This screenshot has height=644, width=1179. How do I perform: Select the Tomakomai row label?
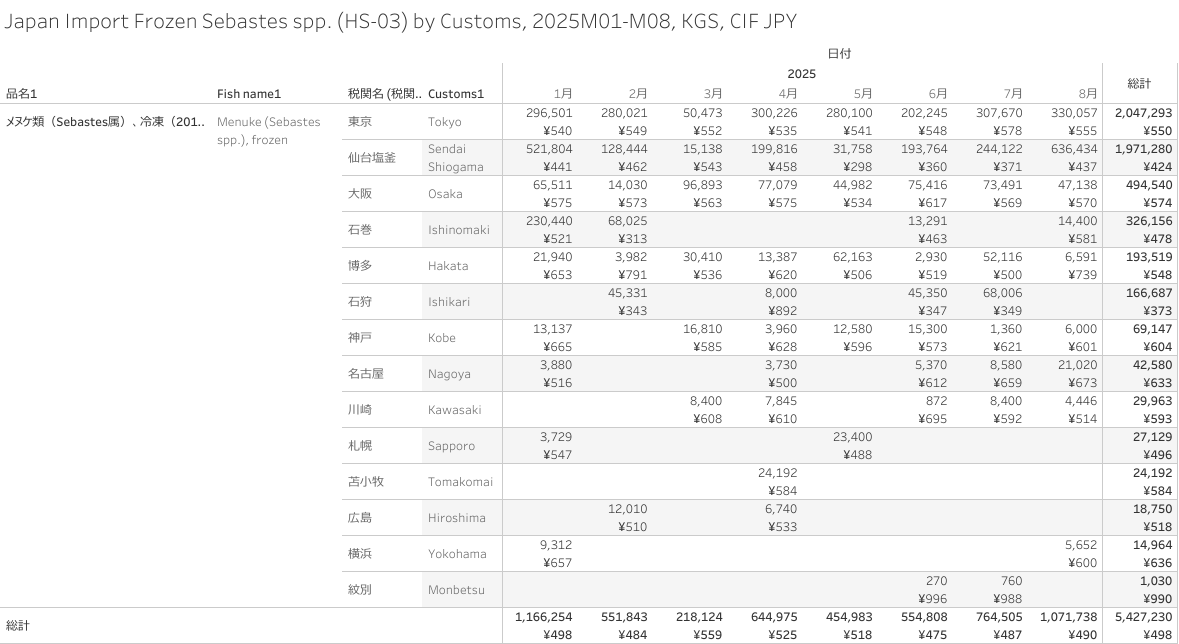click(x=460, y=482)
